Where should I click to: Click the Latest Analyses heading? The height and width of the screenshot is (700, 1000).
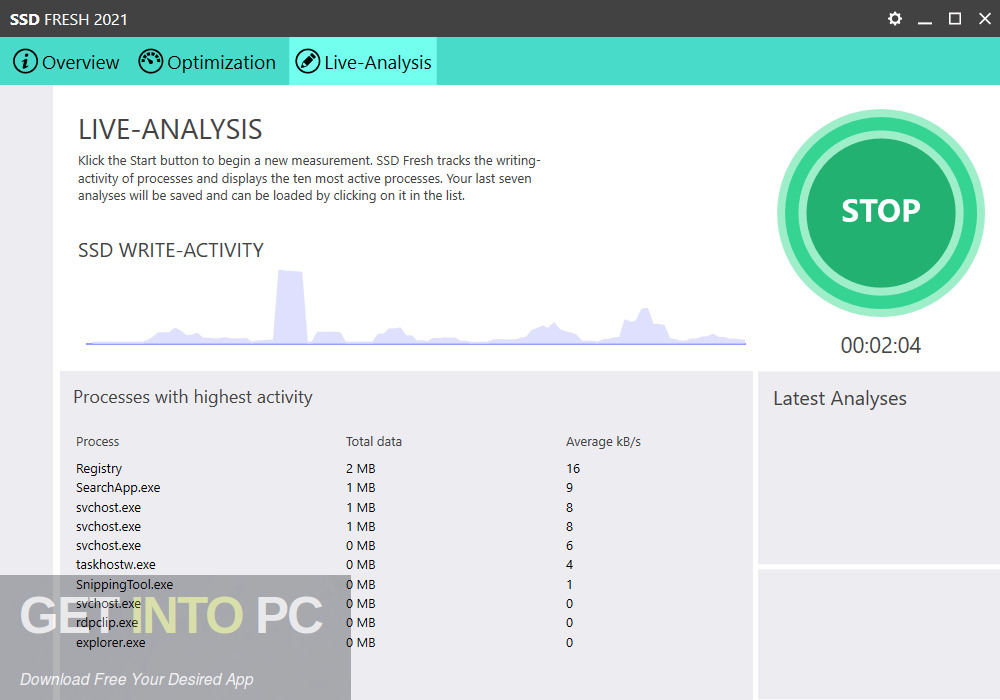point(840,398)
